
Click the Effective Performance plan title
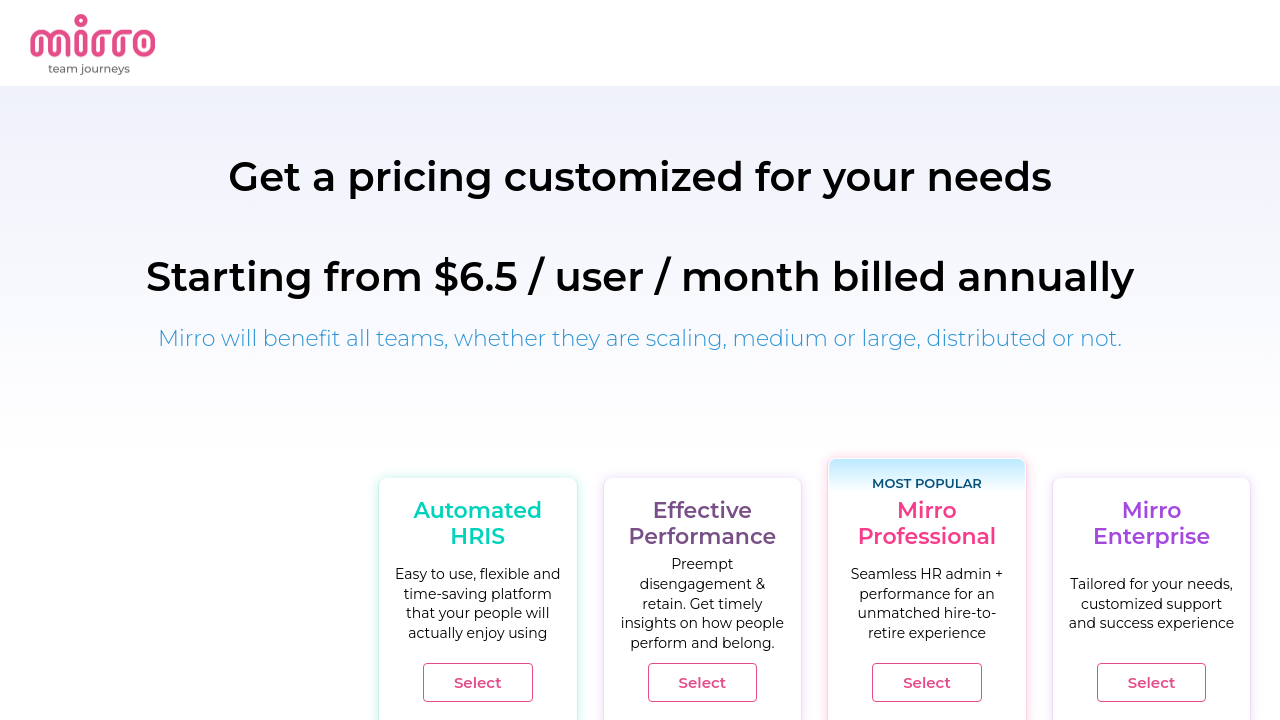pos(702,523)
